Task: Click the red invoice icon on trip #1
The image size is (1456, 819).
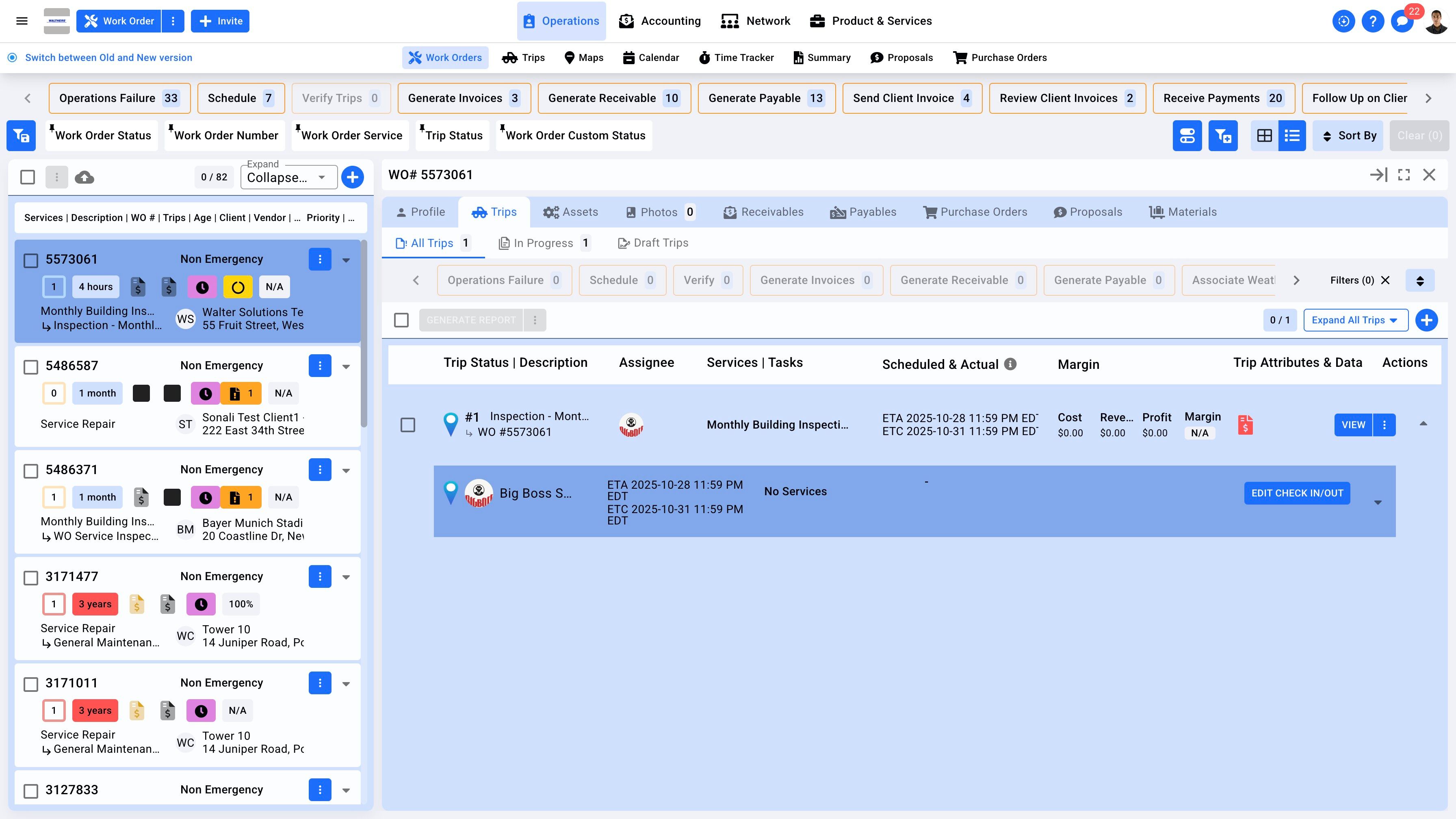Action: point(1245,425)
